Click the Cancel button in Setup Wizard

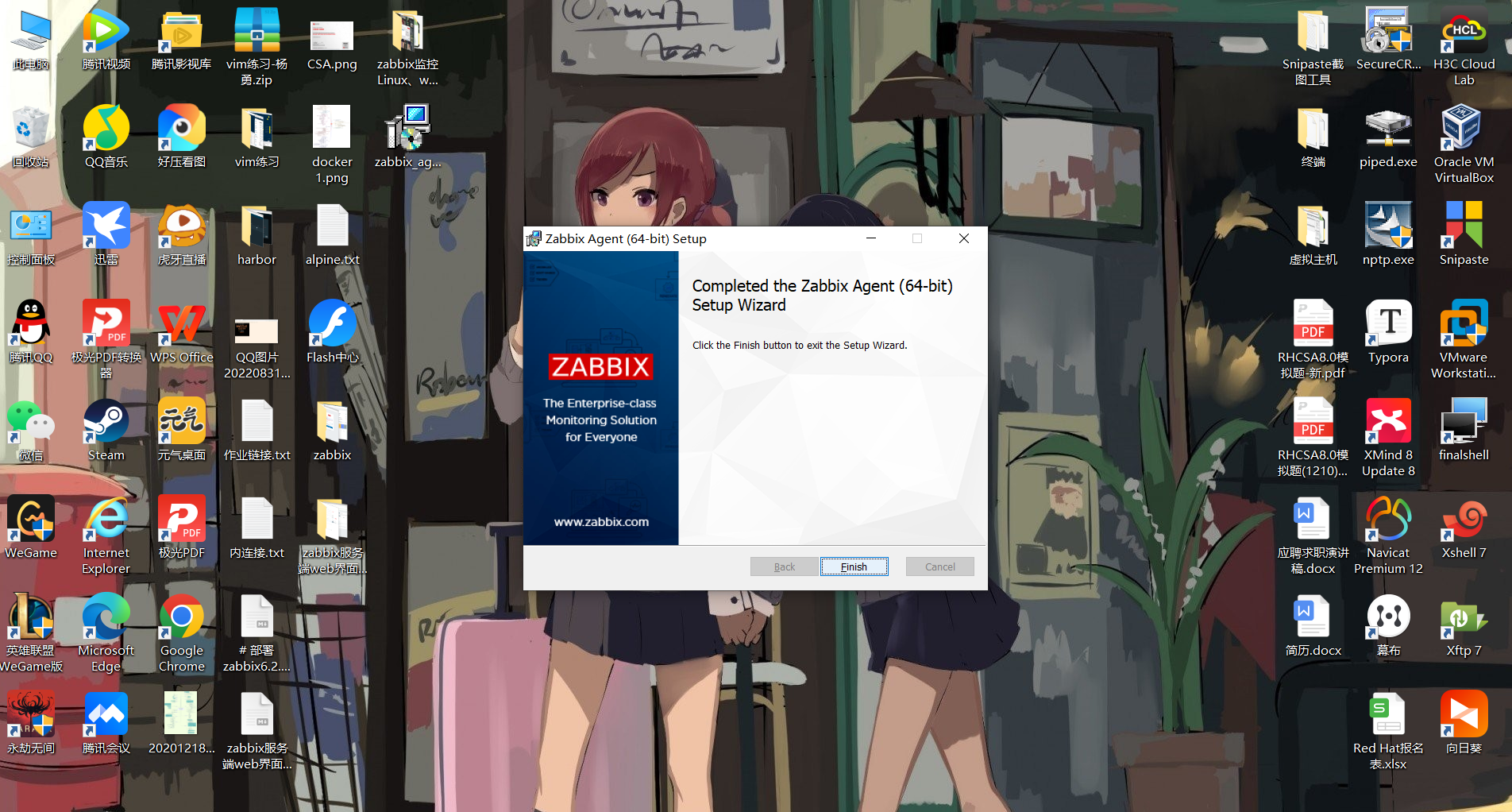[939, 566]
